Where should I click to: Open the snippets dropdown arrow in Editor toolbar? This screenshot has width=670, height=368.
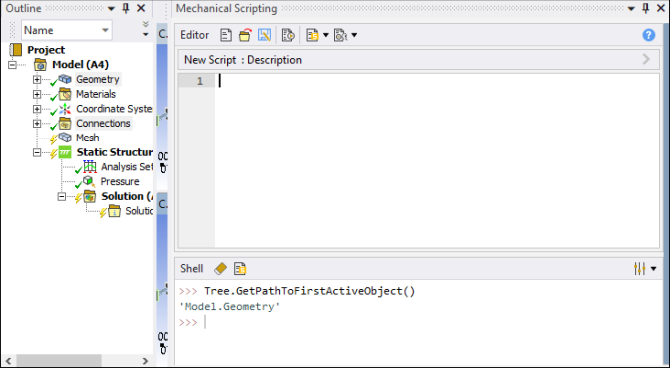click(x=326, y=35)
